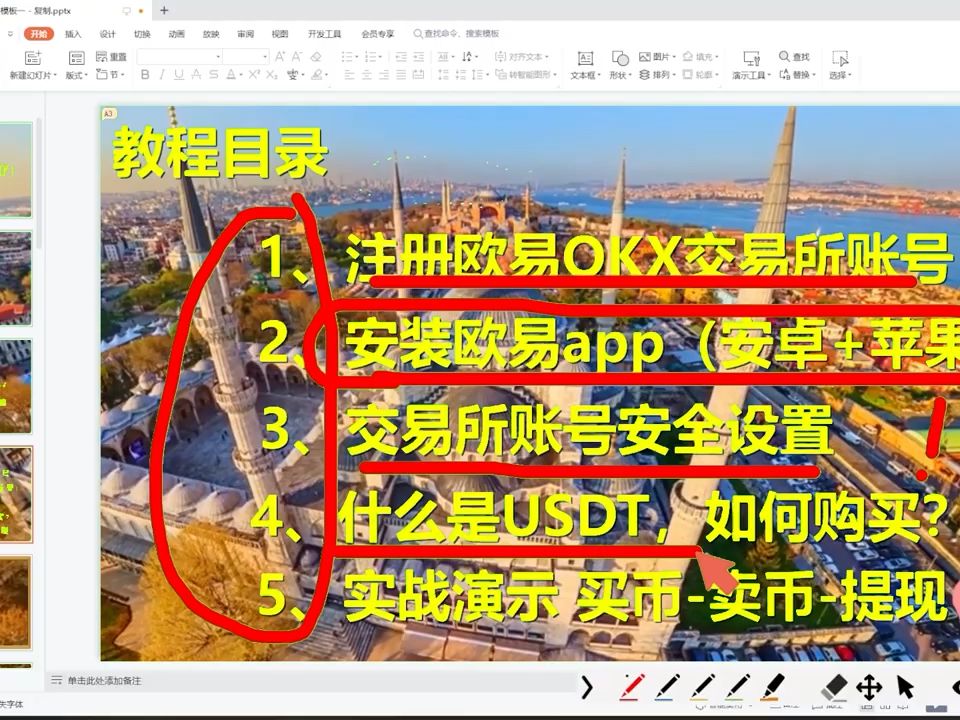Open a new document tab (+)
The image size is (960, 720).
click(164, 10)
